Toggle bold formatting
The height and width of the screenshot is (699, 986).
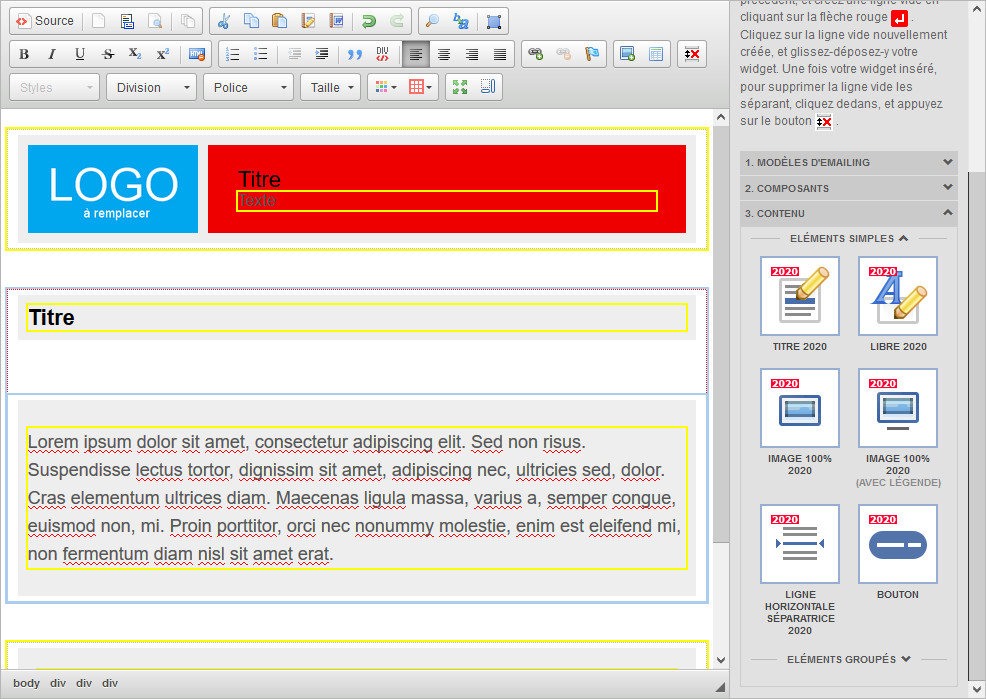coord(24,54)
